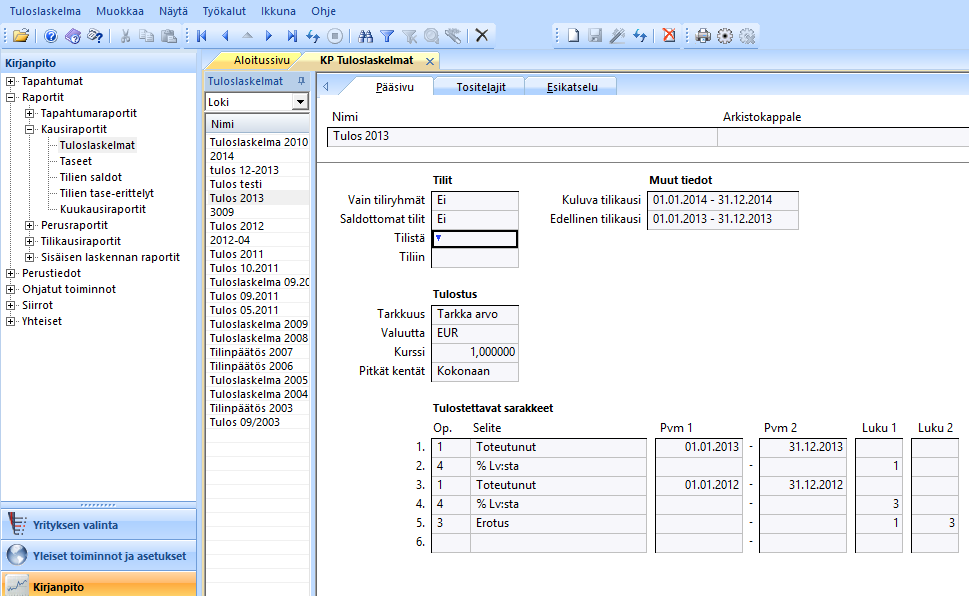The height and width of the screenshot is (596, 969).
Task: Click the Tarkkuus field Tarkka arvo
Action: click(475, 314)
